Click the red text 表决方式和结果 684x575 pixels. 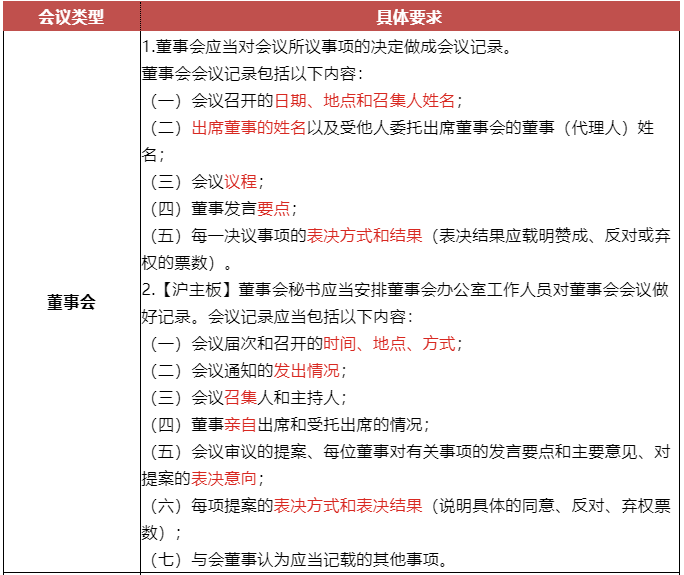click(364, 236)
